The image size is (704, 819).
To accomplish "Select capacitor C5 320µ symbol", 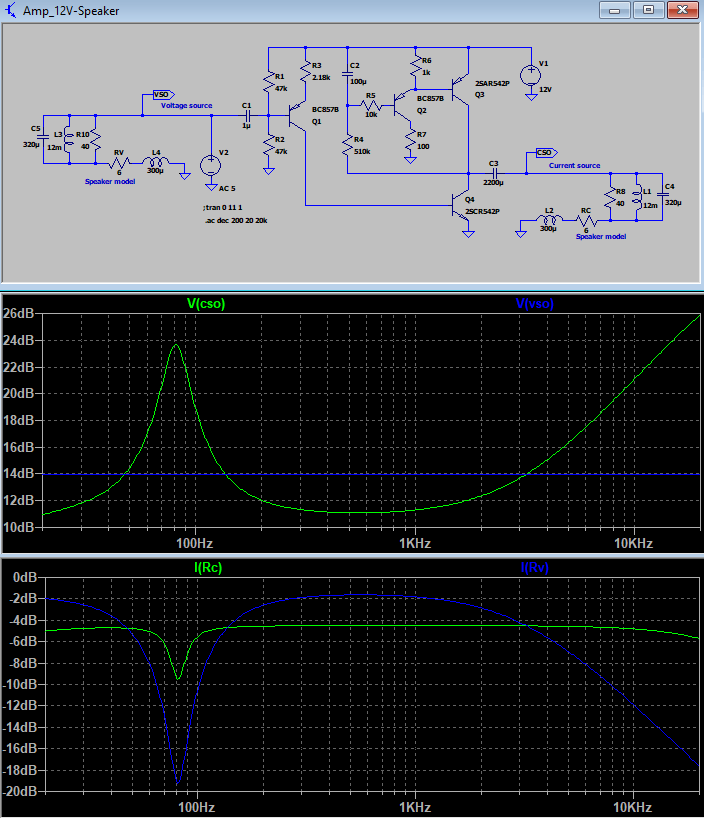I will [43, 137].
